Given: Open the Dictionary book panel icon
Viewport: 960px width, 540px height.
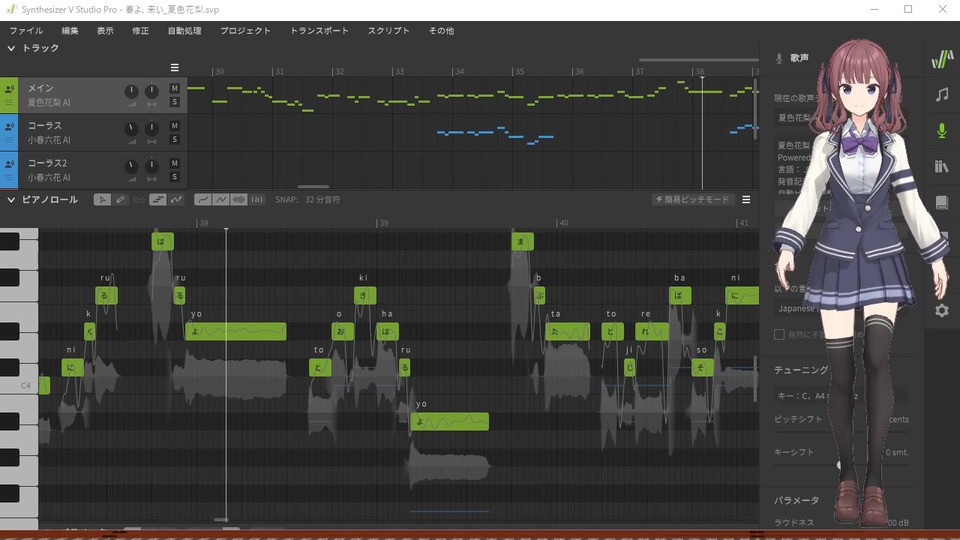Looking at the screenshot, I should pos(942,203).
